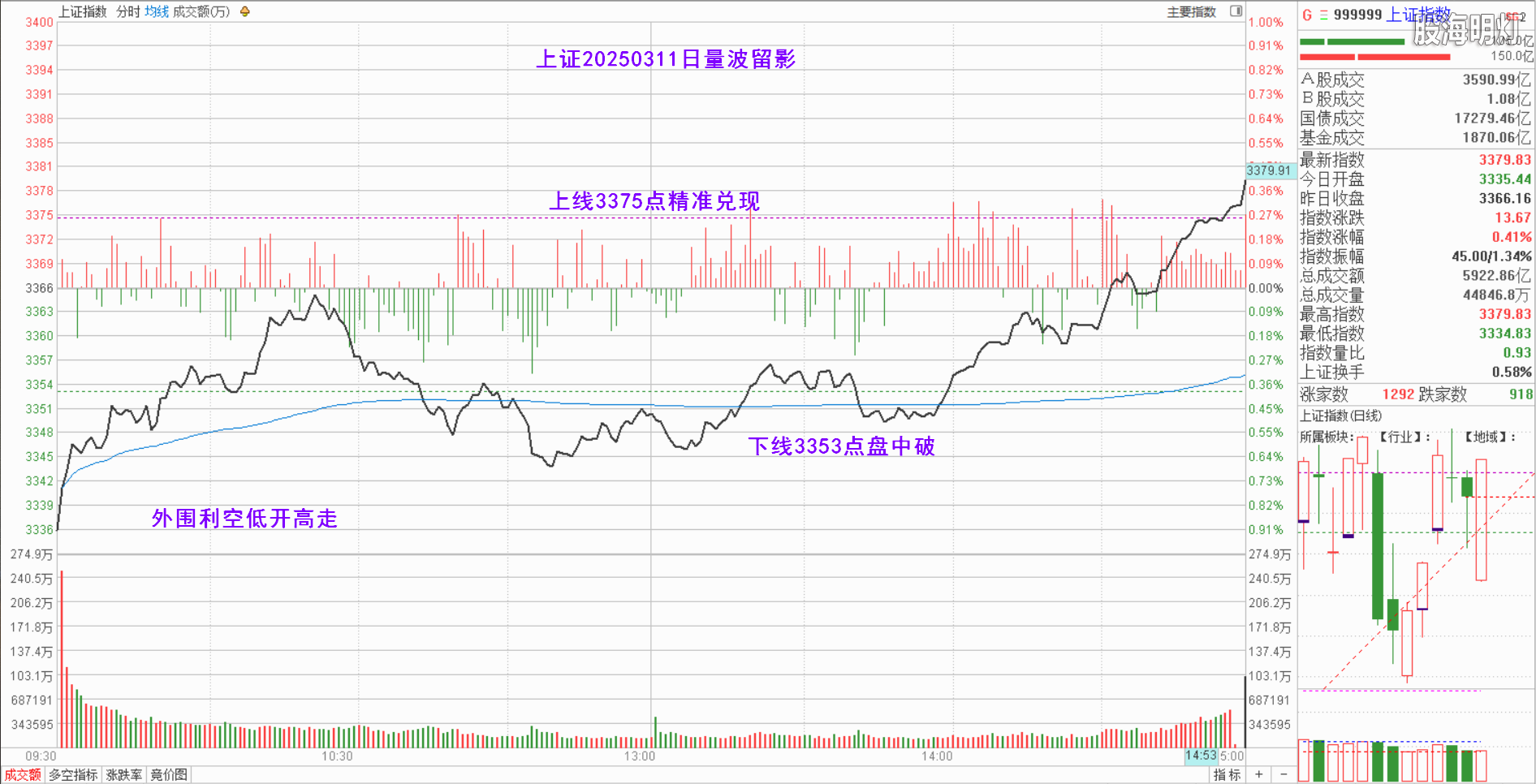Viewport: 1536px width, 784px height.
Task: Click the 最低指数 value 3334.83
Action: pyautogui.click(x=1504, y=334)
